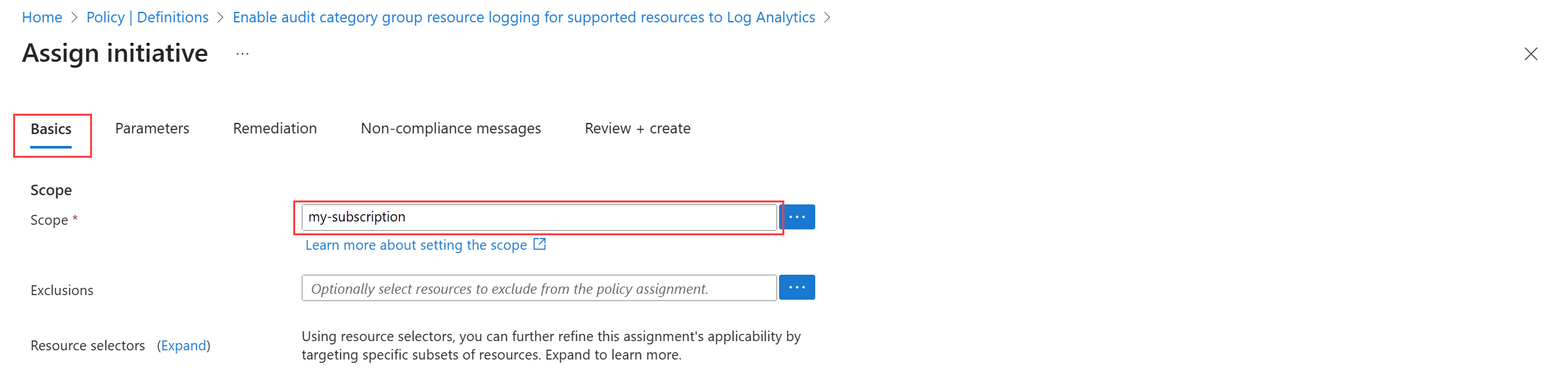Click the chevron after Home breadcrumb
The height and width of the screenshot is (372, 1568).
74,18
